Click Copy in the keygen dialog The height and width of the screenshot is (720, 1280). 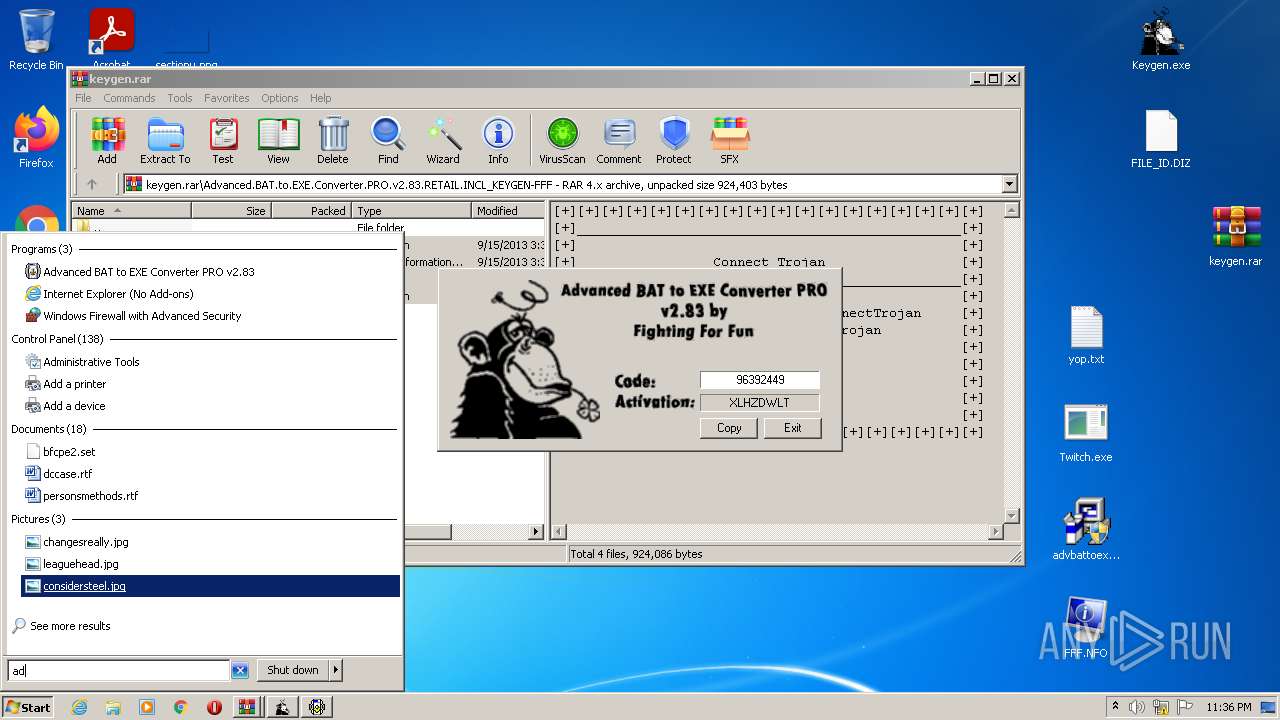click(729, 428)
